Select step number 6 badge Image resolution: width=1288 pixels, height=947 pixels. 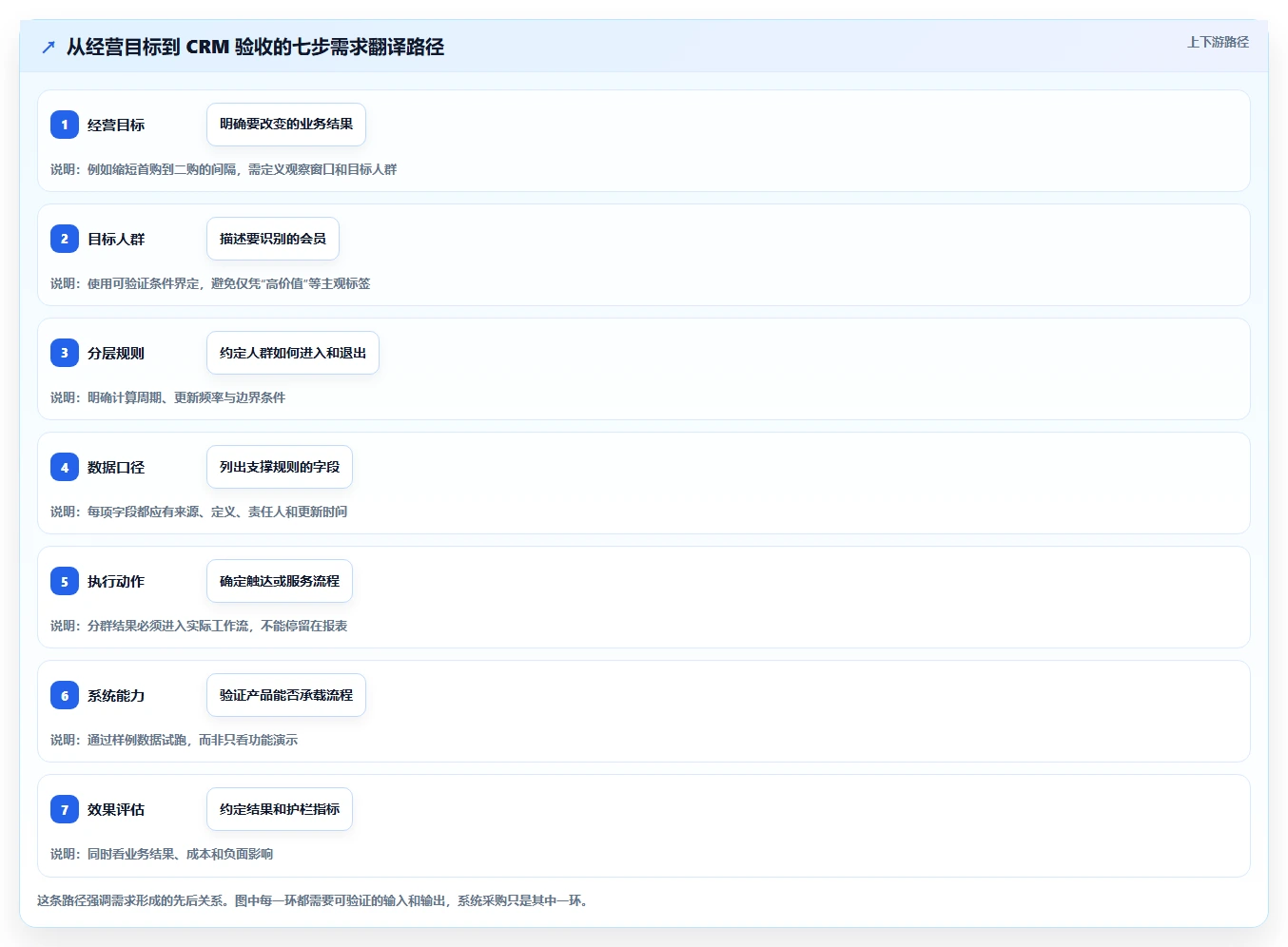pyautogui.click(x=65, y=695)
